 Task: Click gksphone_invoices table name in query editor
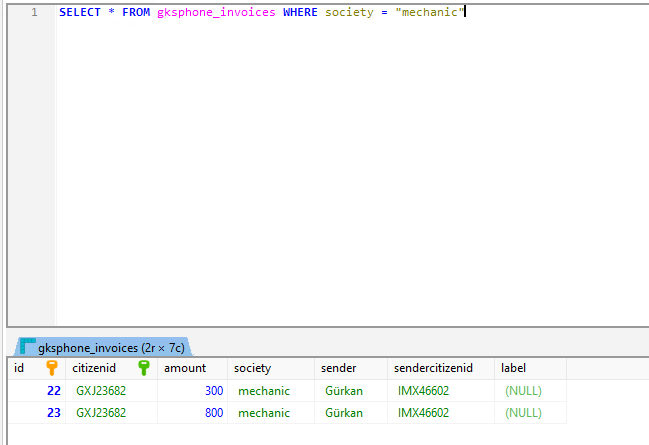pos(216,12)
